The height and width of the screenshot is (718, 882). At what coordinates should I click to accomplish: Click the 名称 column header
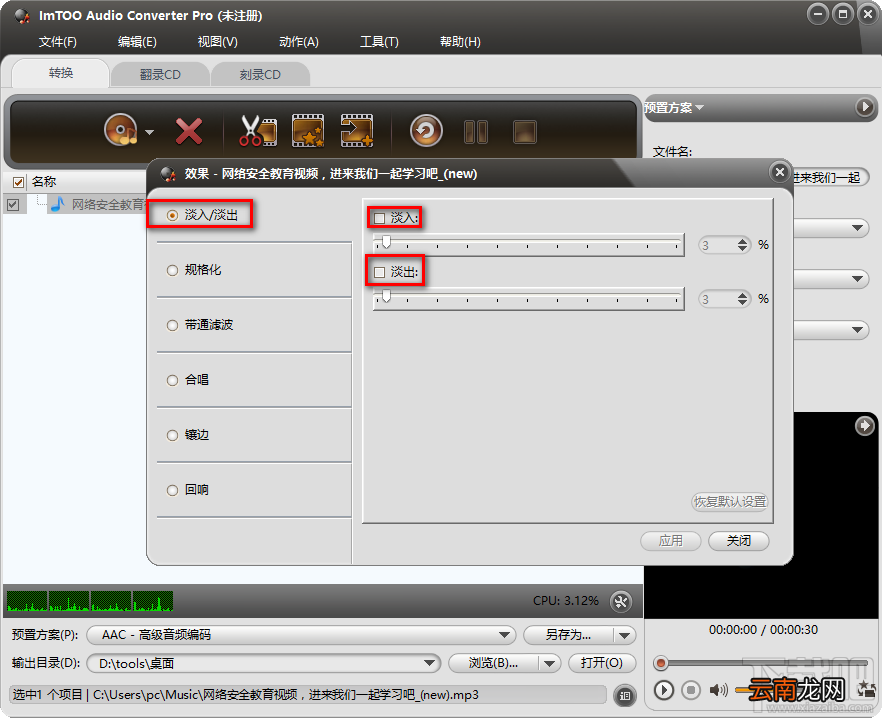pos(44,182)
